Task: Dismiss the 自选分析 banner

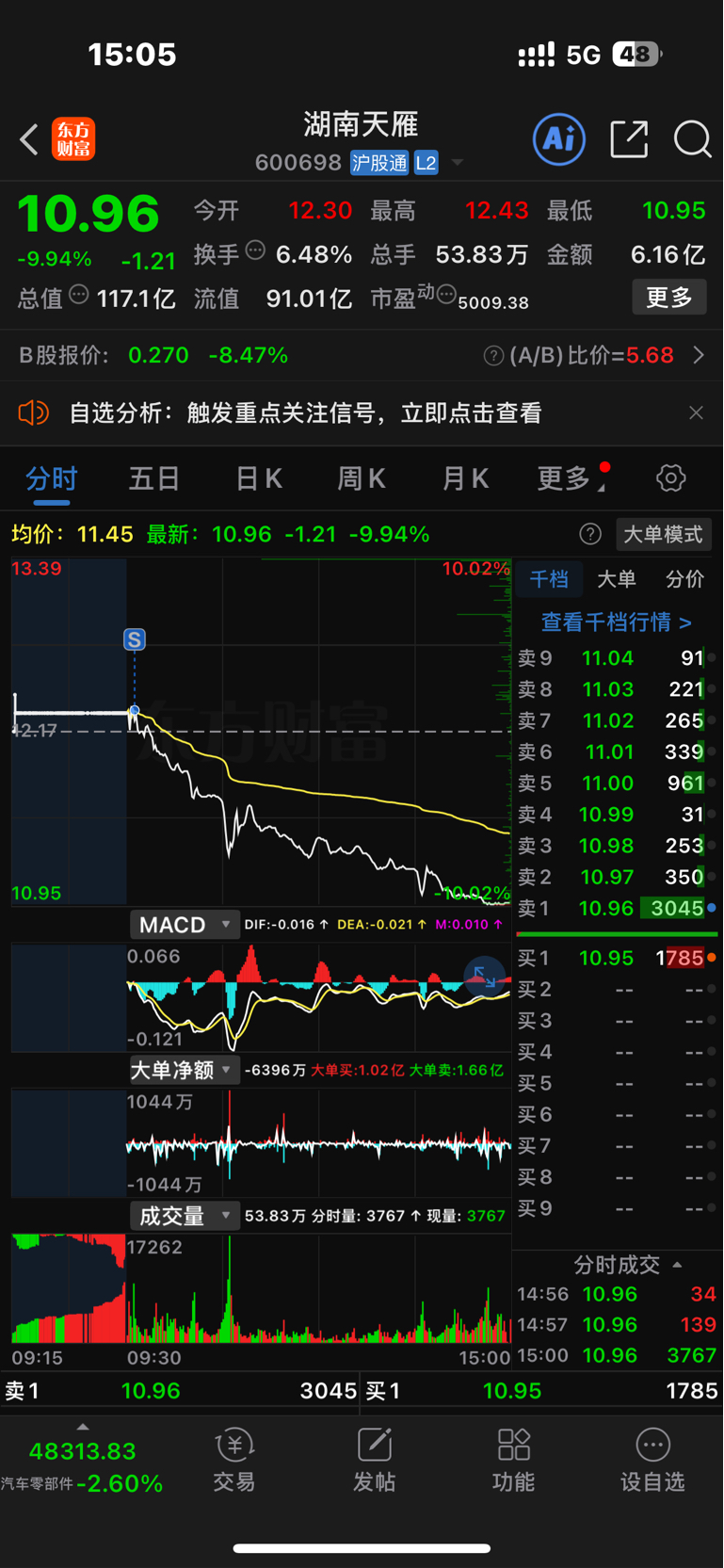Action: 696,412
